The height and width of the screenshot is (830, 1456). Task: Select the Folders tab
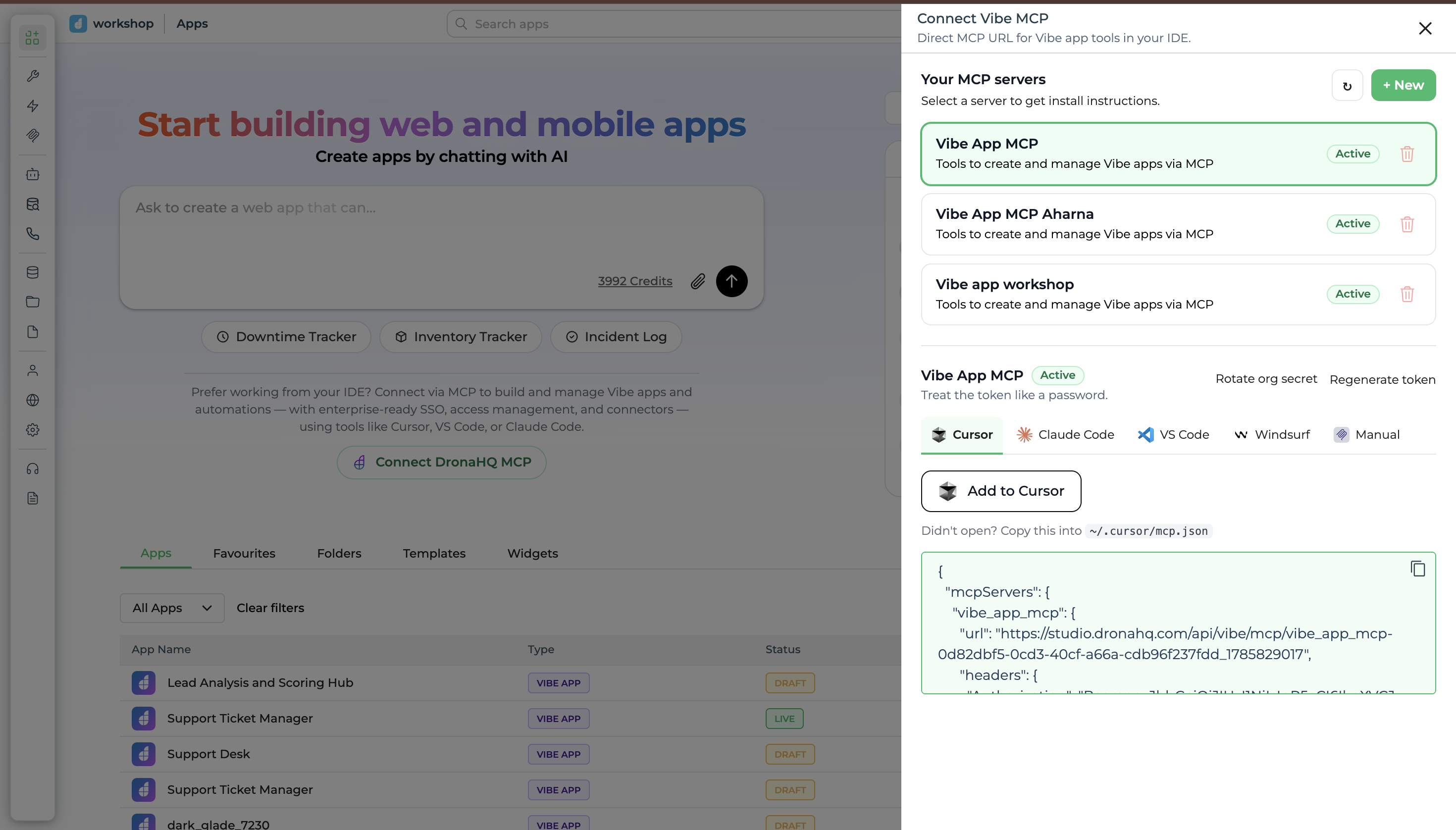click(x=339, y=554)
